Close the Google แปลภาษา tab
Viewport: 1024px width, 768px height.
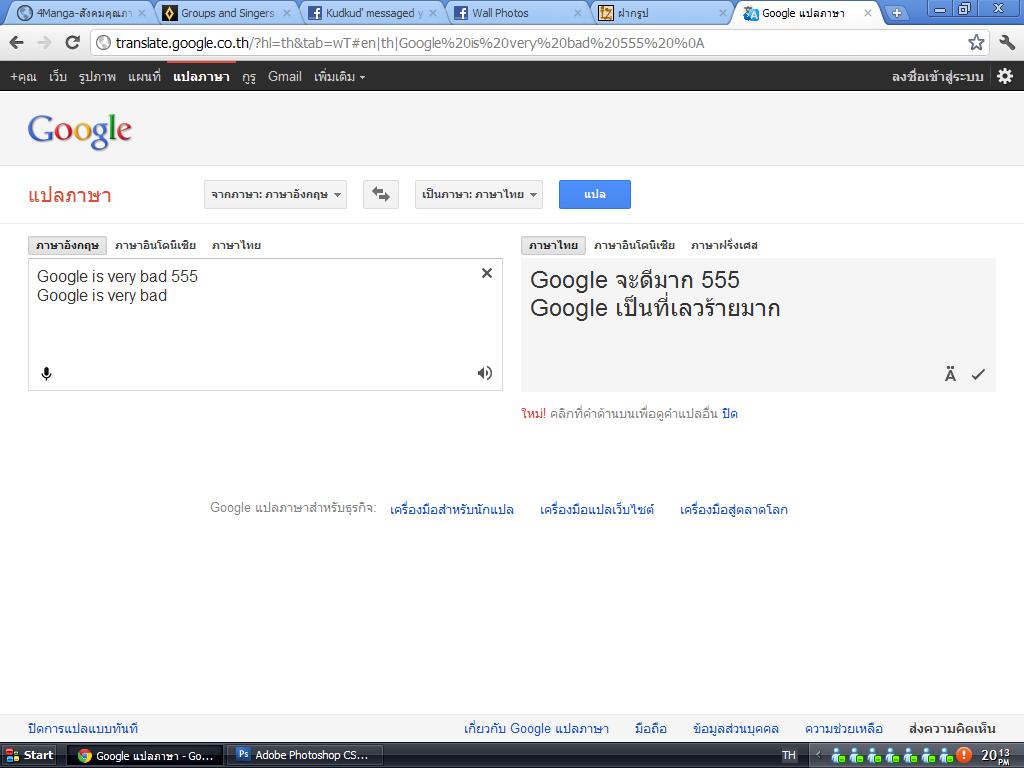pyautogui.click(x=868, y=13)
